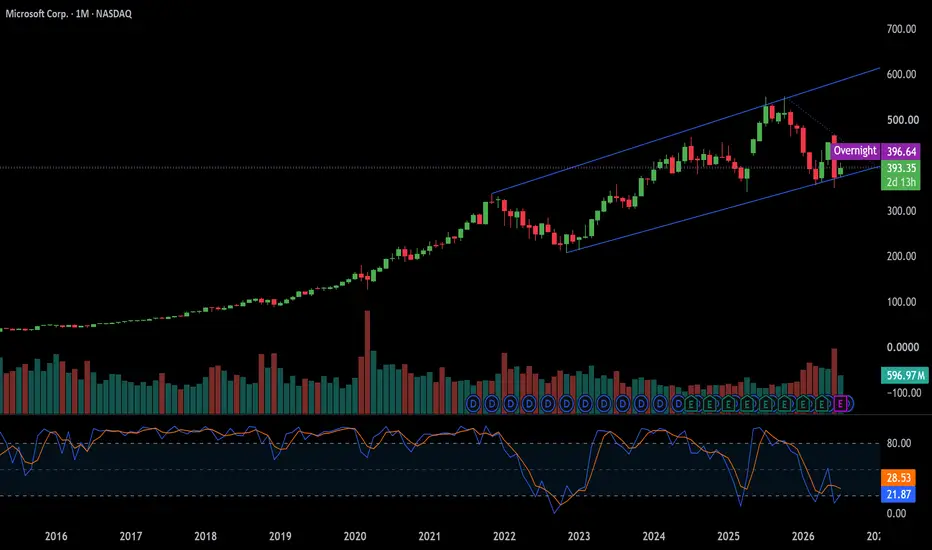Click the 2017 time axis label
The height and width of the screenshot is (550, 932).
(x=131, y=536)
